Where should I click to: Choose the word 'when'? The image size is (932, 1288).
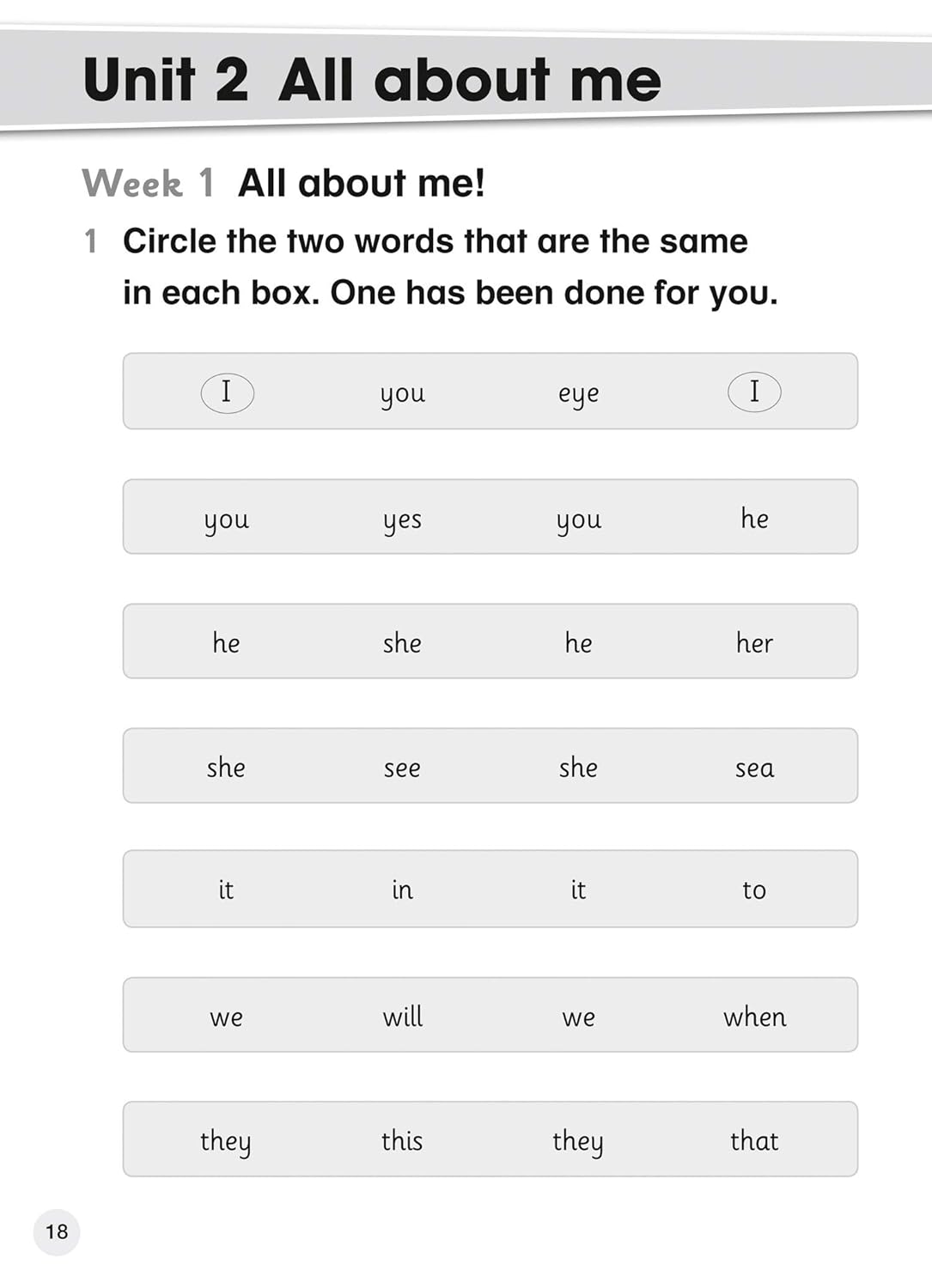[x=754, y=1017]
